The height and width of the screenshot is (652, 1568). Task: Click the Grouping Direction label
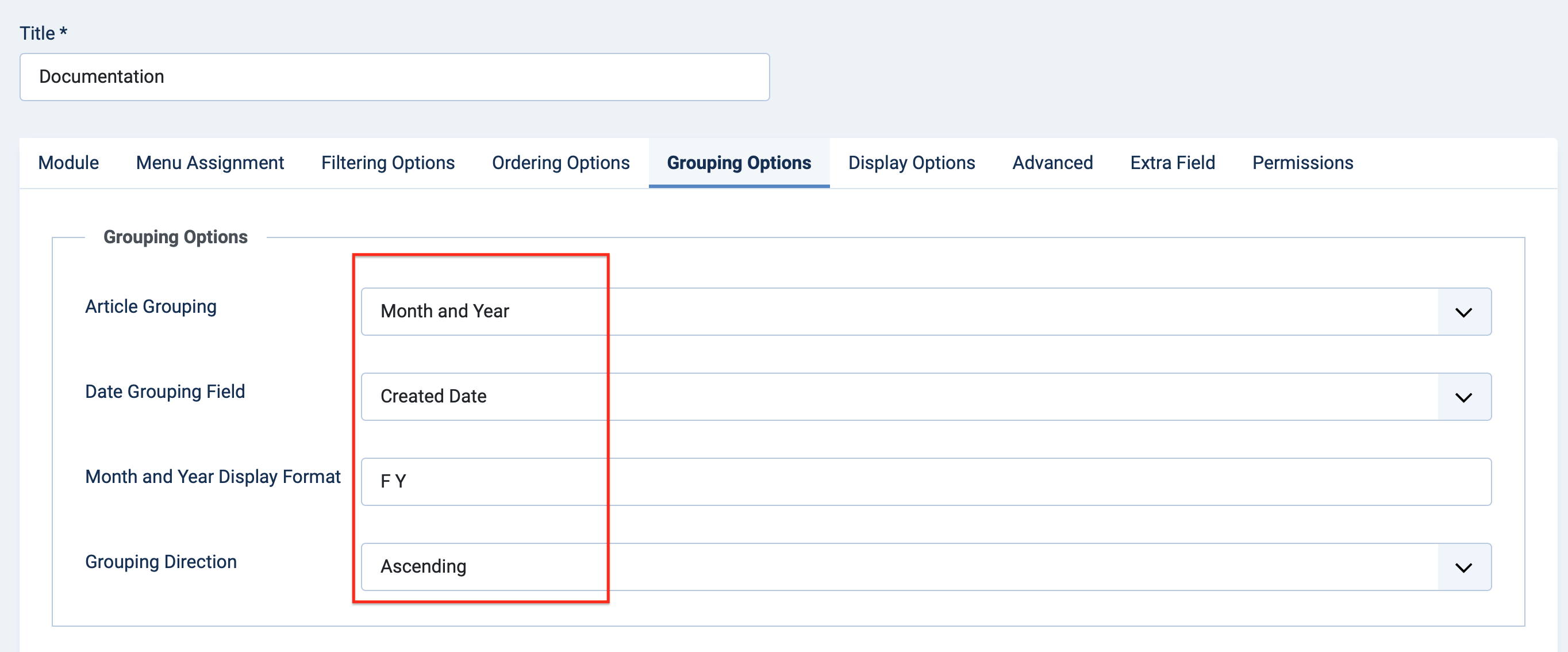[161, 561]
